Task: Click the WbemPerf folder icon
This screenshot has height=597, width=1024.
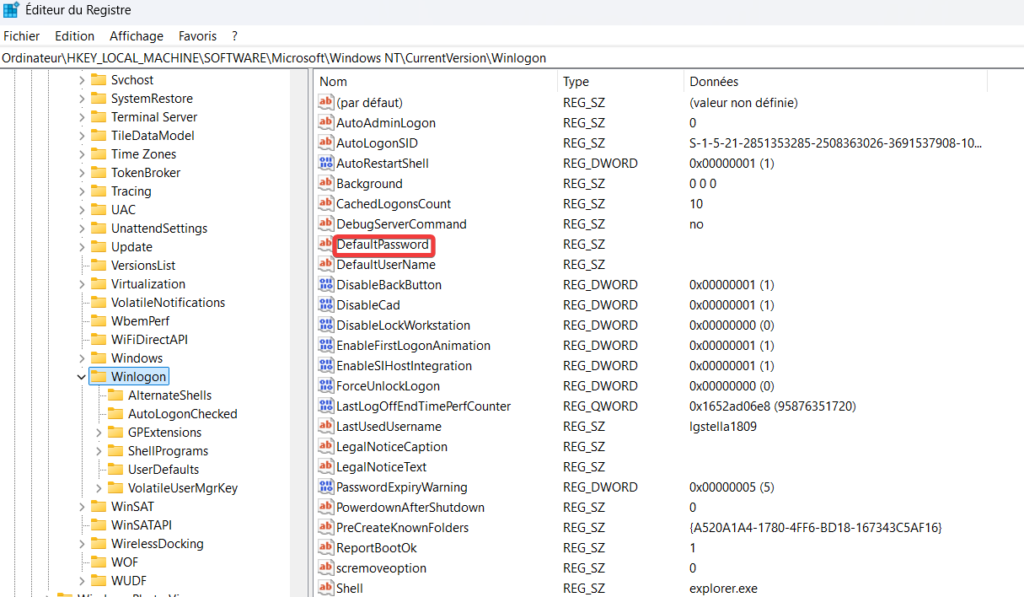Action: click(x=99, y=321)
